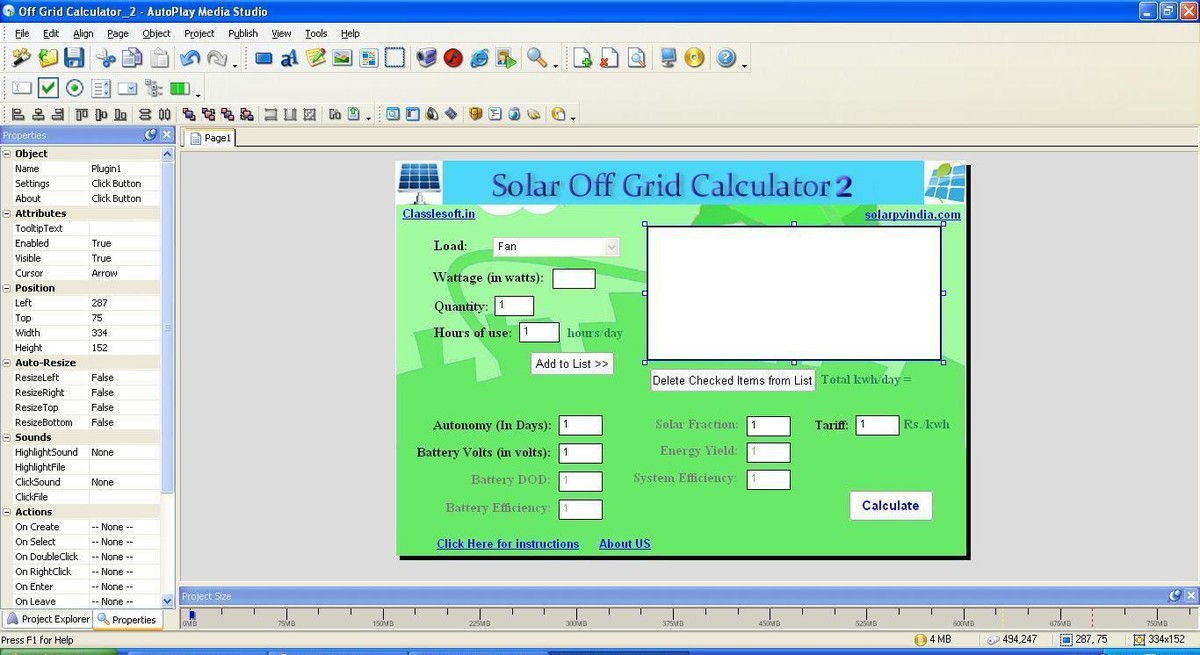1200x655 pixels.
Task: Switch to Project Explorer tab
Action: pyautogui.click(x=48, y=619)
